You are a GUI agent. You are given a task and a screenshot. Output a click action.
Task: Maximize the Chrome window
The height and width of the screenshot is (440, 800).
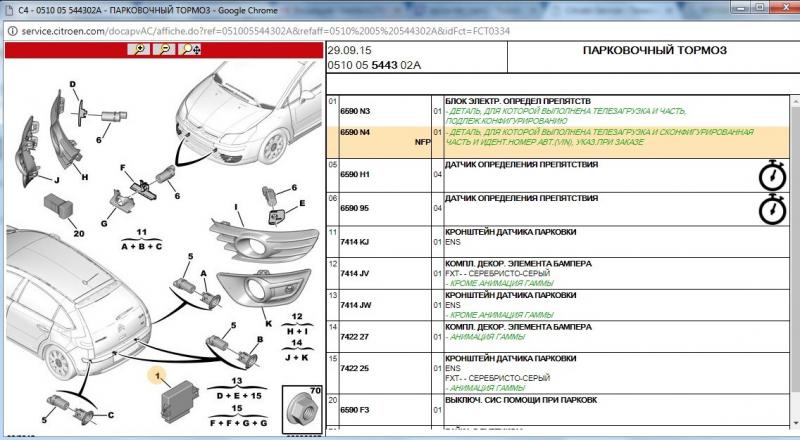pos(760,7)
